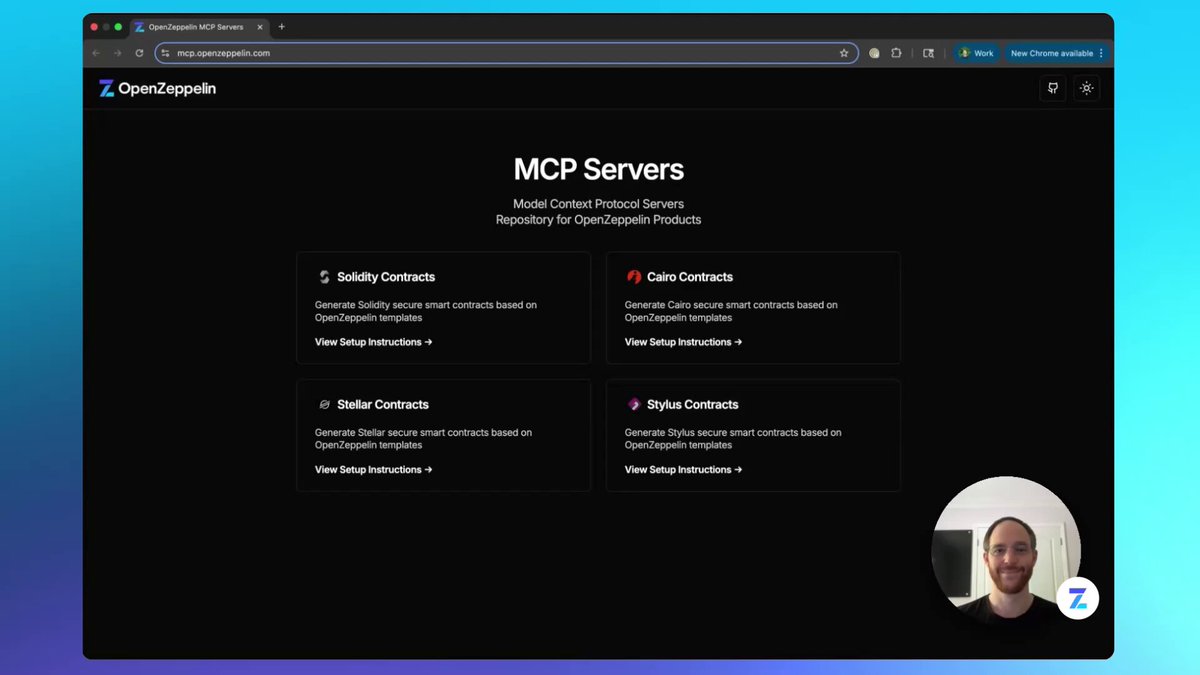1200x675 pixels.
Task: Toggle the light/dark theme sun icon
Action: [x=1087, y=88]
